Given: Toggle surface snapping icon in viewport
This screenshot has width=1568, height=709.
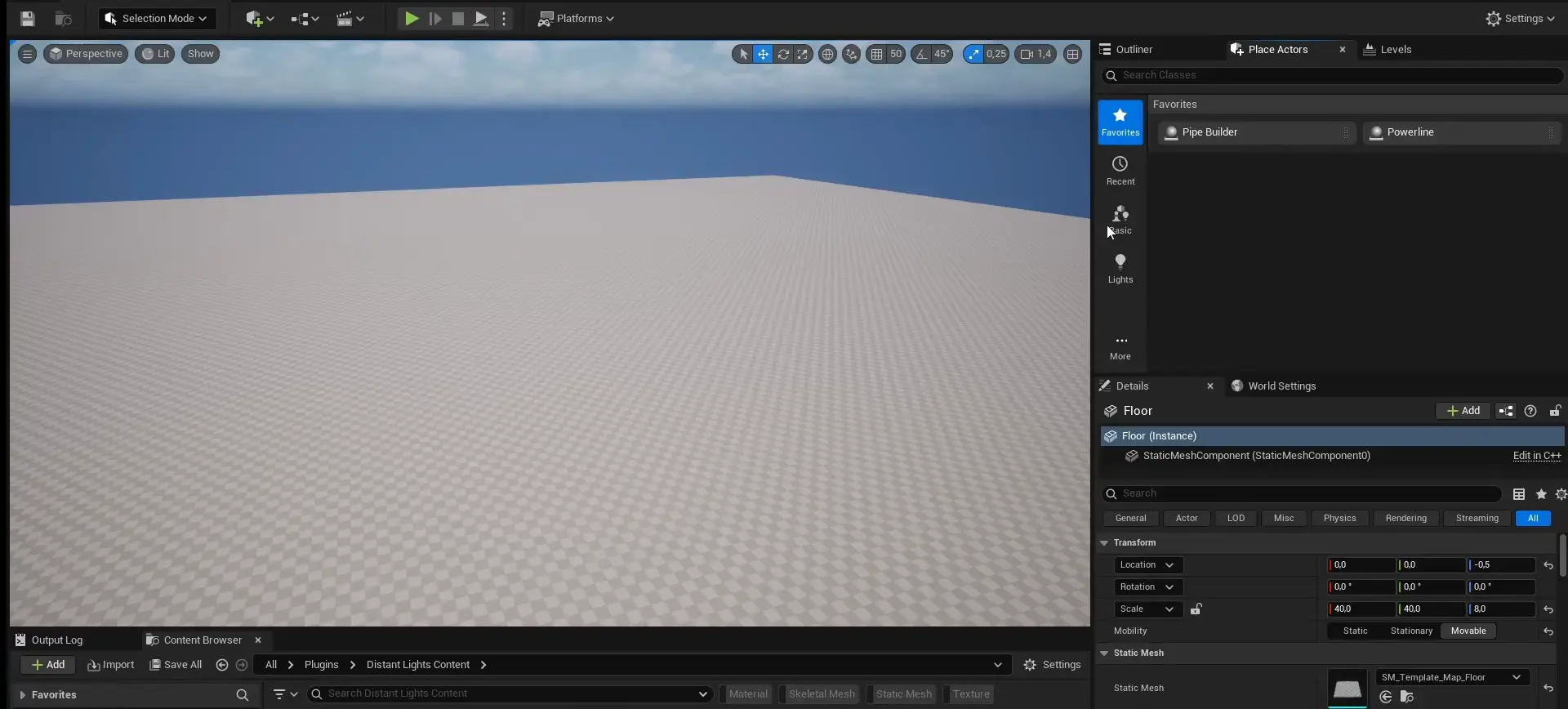Looking at the screenshot, I should [x=851, y=54].
